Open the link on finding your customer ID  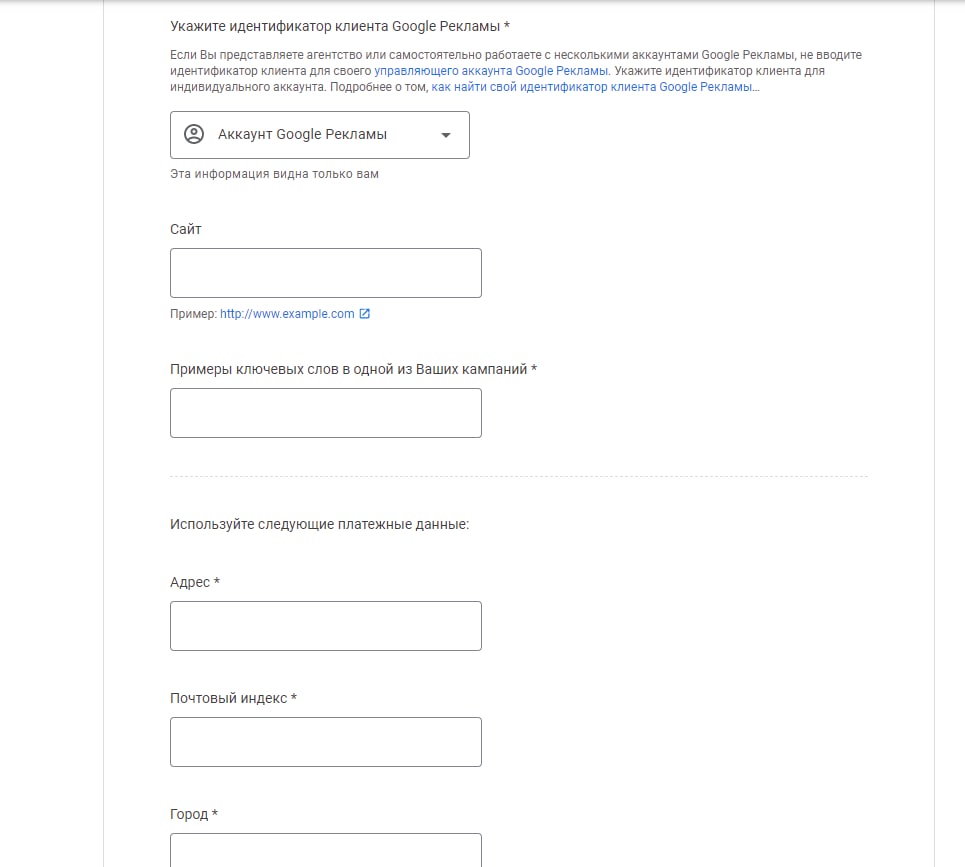591,87
